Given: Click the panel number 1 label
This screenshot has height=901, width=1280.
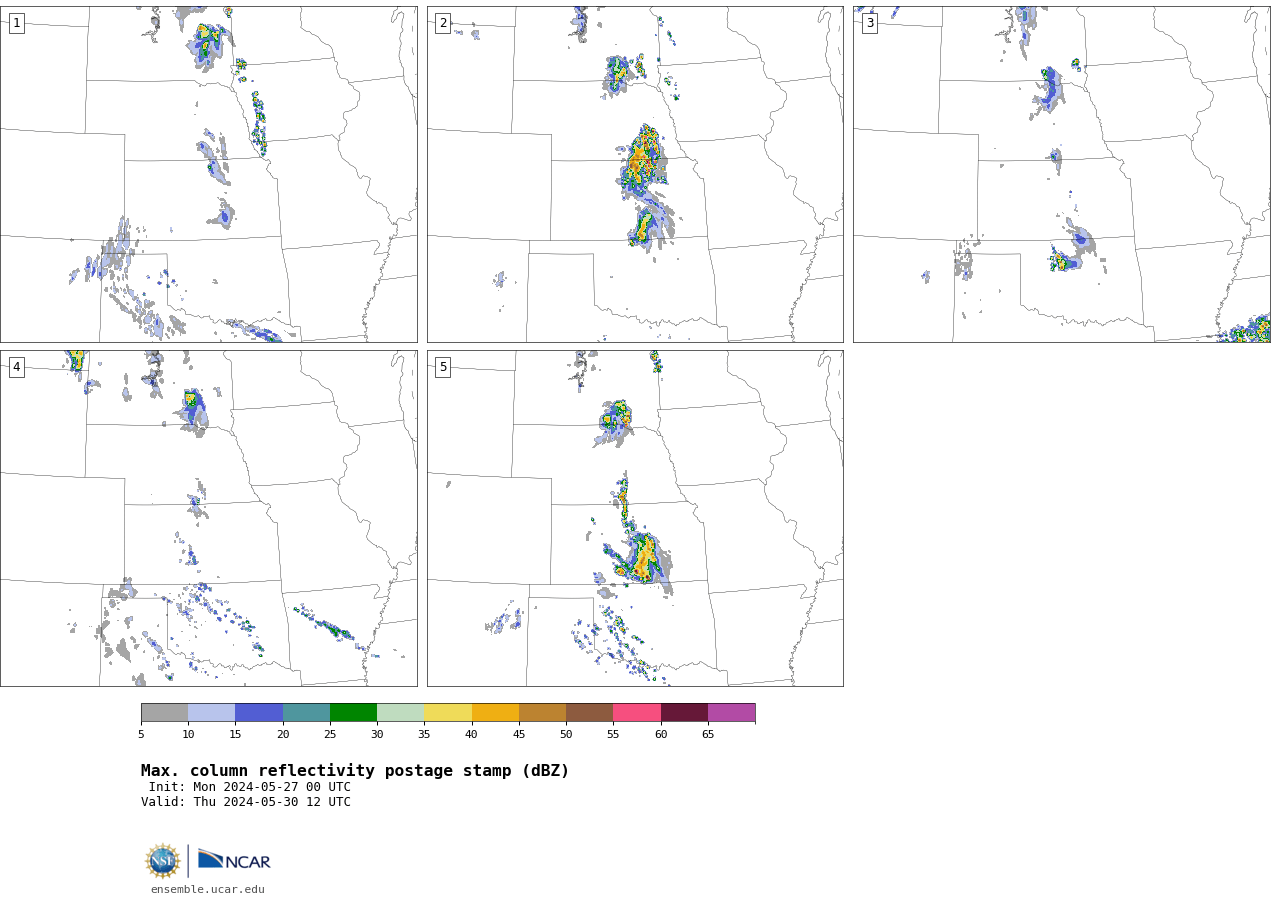Looking at the screenshot, I should click(16, 23).
